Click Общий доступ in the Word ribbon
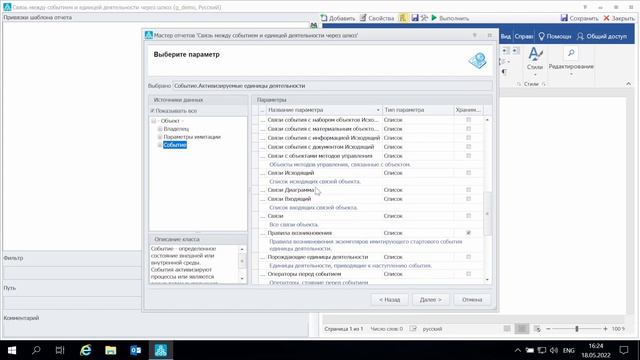 pos(602,36)
